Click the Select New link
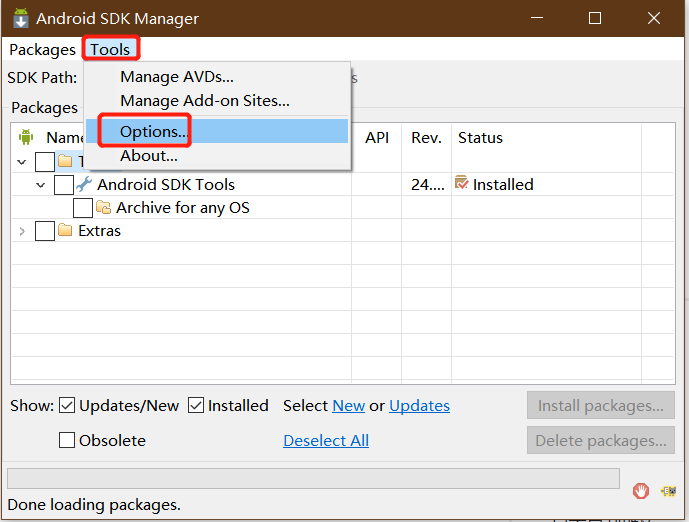Screen dimensions: 689x522 point(349,406)
